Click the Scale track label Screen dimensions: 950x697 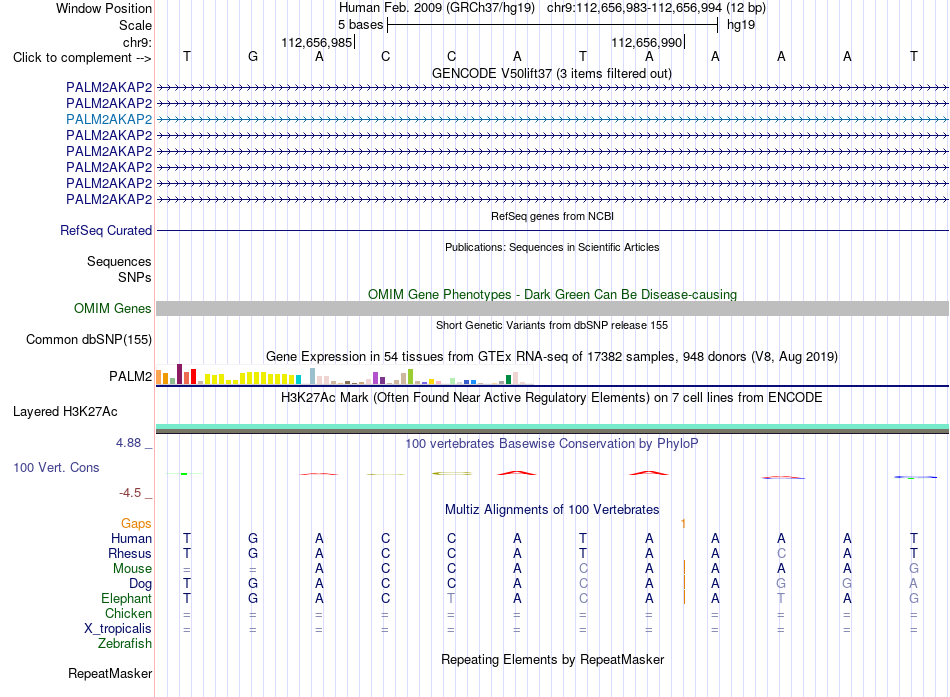pos(135,25)
